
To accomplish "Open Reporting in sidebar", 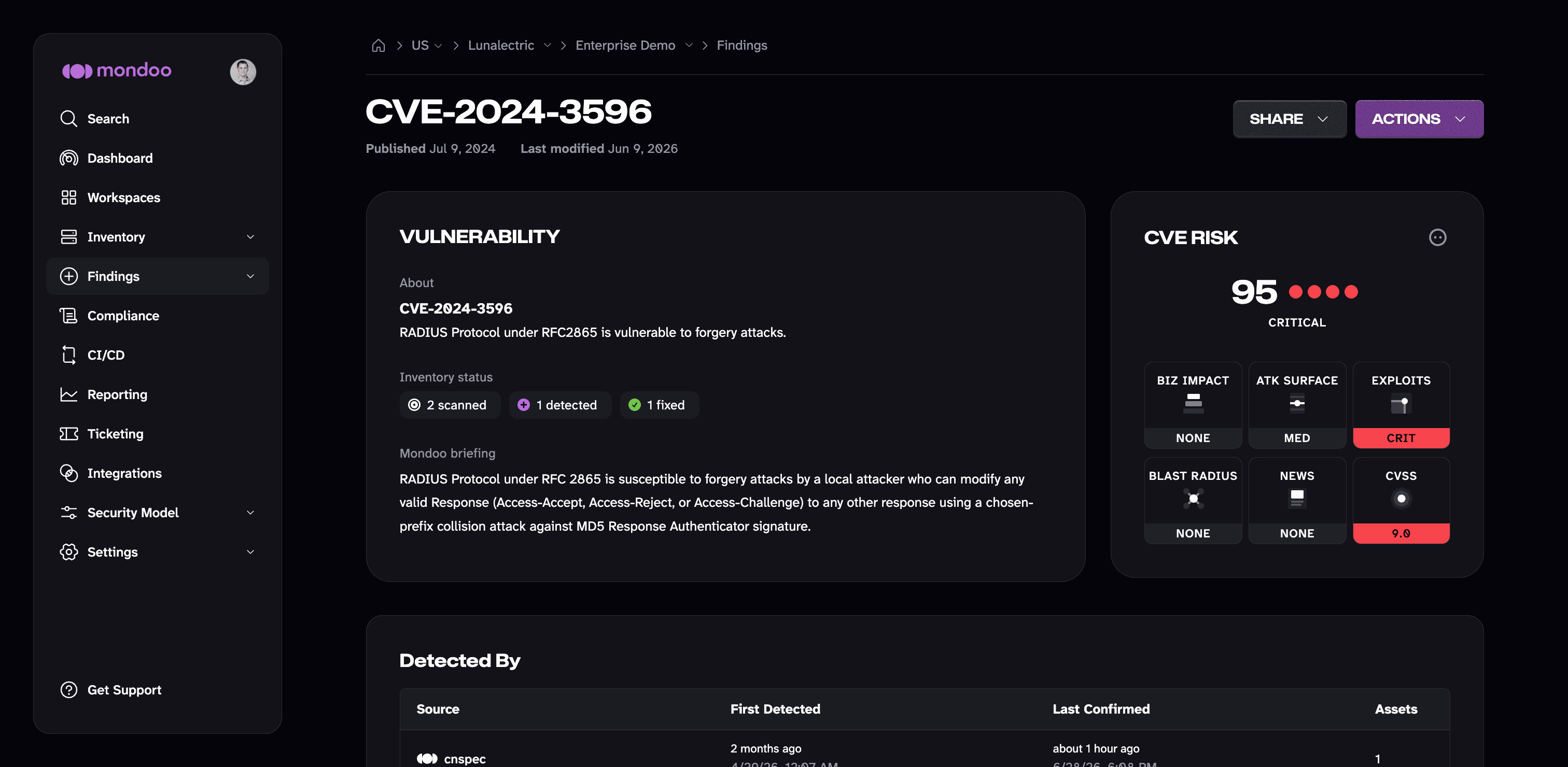I will pos(118,394).
